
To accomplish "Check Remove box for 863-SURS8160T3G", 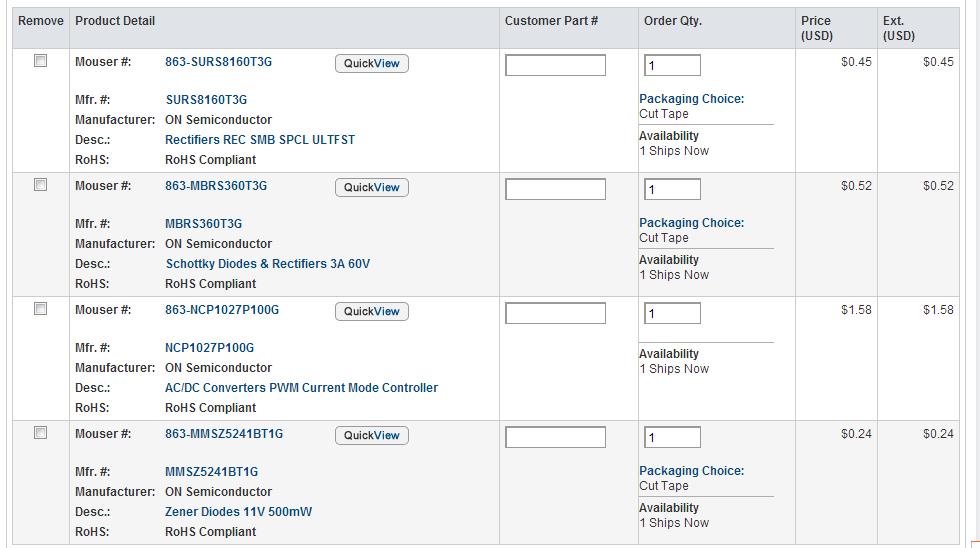I will (x=41, y=61).
